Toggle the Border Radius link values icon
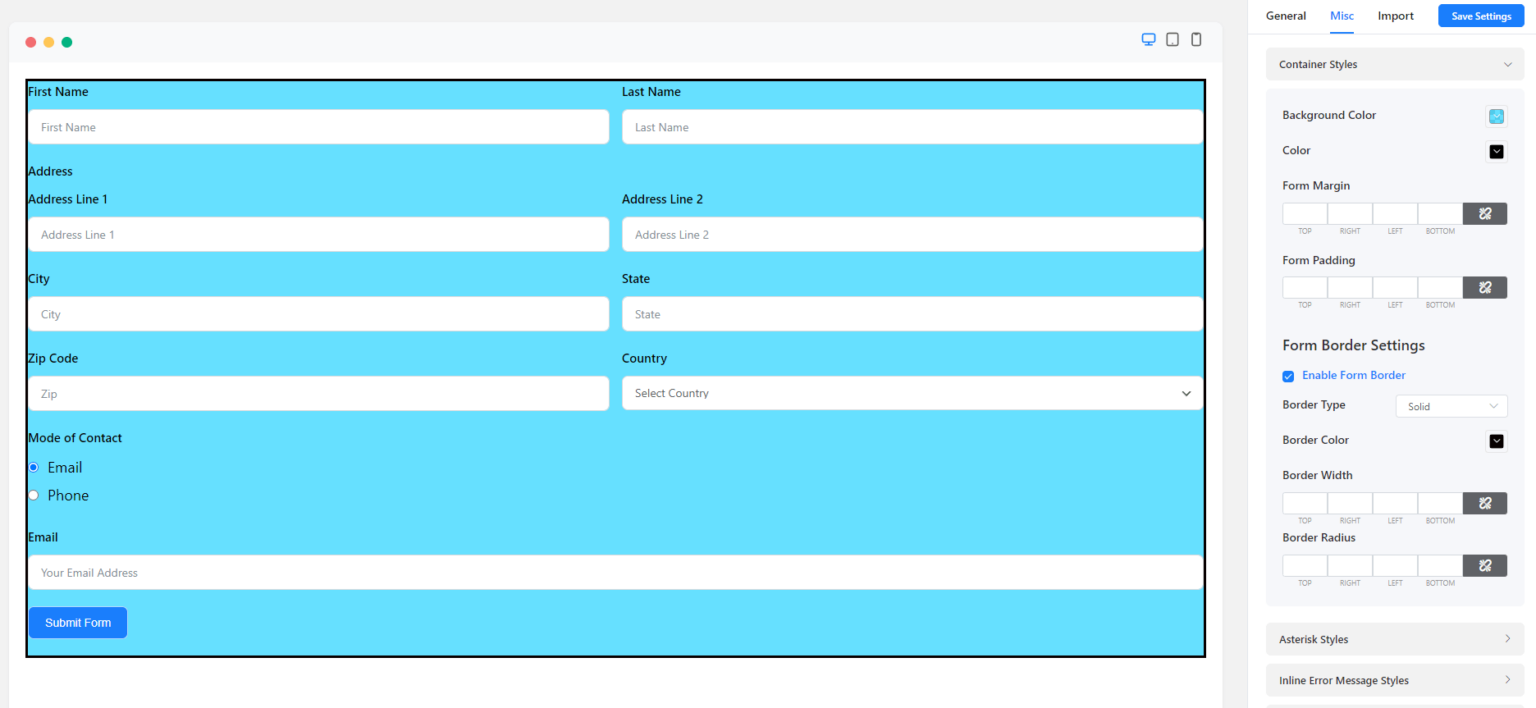This screenshot has height=708, width=1536. point(1484,565)
